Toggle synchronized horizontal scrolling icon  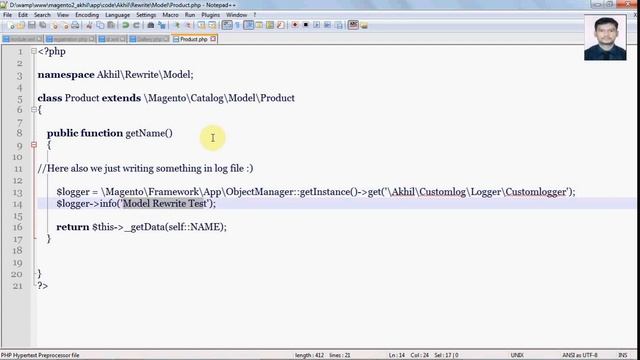point(212,25)
